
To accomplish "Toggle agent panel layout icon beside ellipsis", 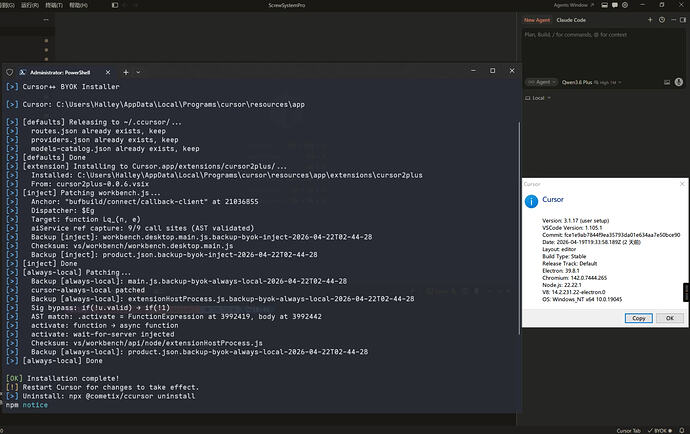I will [x=683, y=20].
